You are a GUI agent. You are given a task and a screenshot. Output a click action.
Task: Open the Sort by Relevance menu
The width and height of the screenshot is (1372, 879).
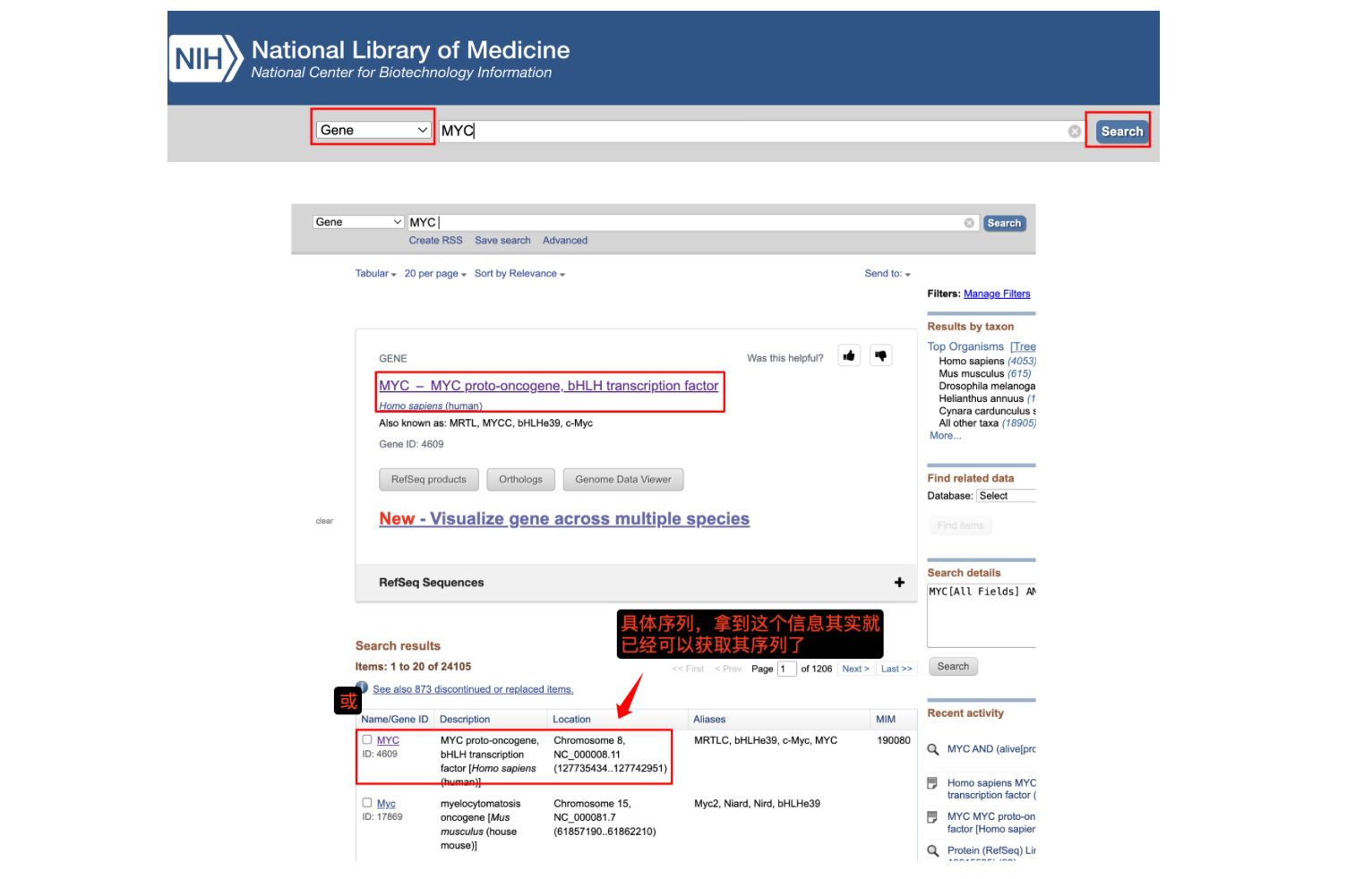point(519,274)
